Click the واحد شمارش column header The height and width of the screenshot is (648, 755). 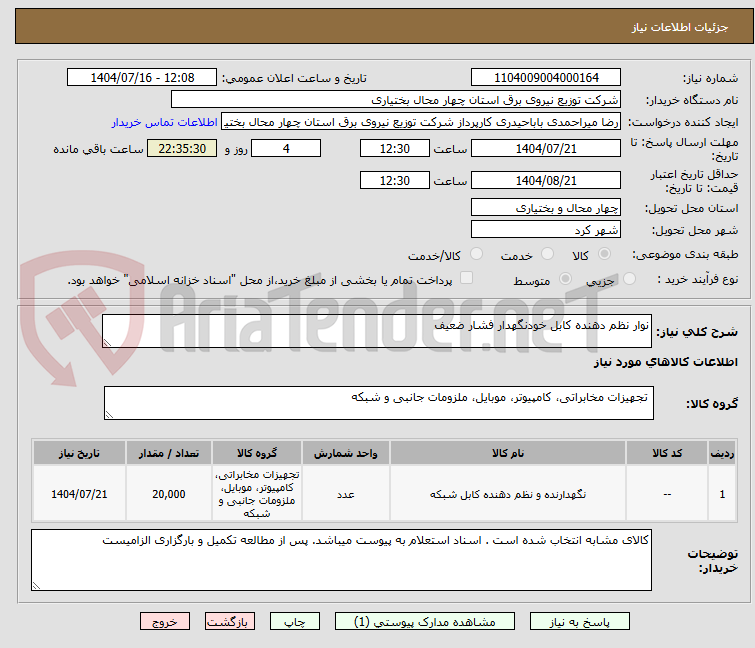click(x=346, y=453)
